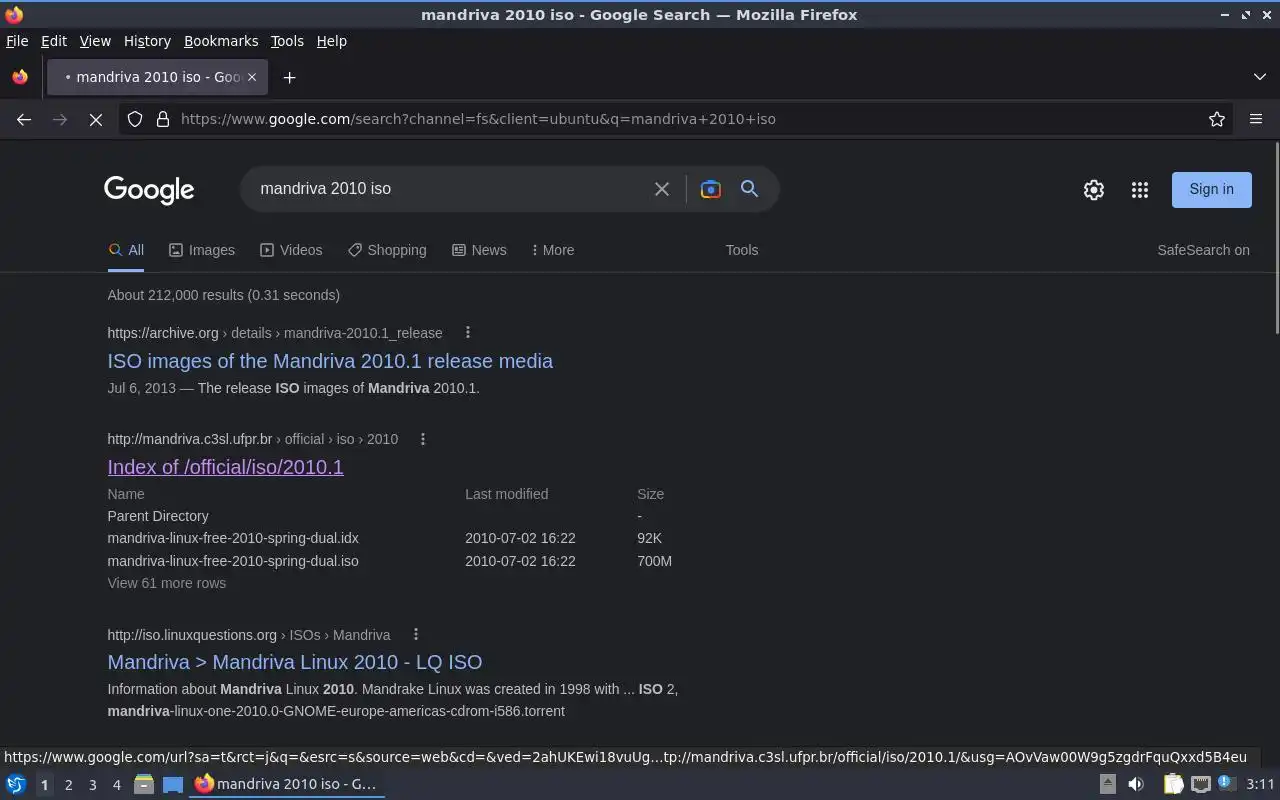
Task: Open the file manager taskbar icon
Action: coord(143,784)
